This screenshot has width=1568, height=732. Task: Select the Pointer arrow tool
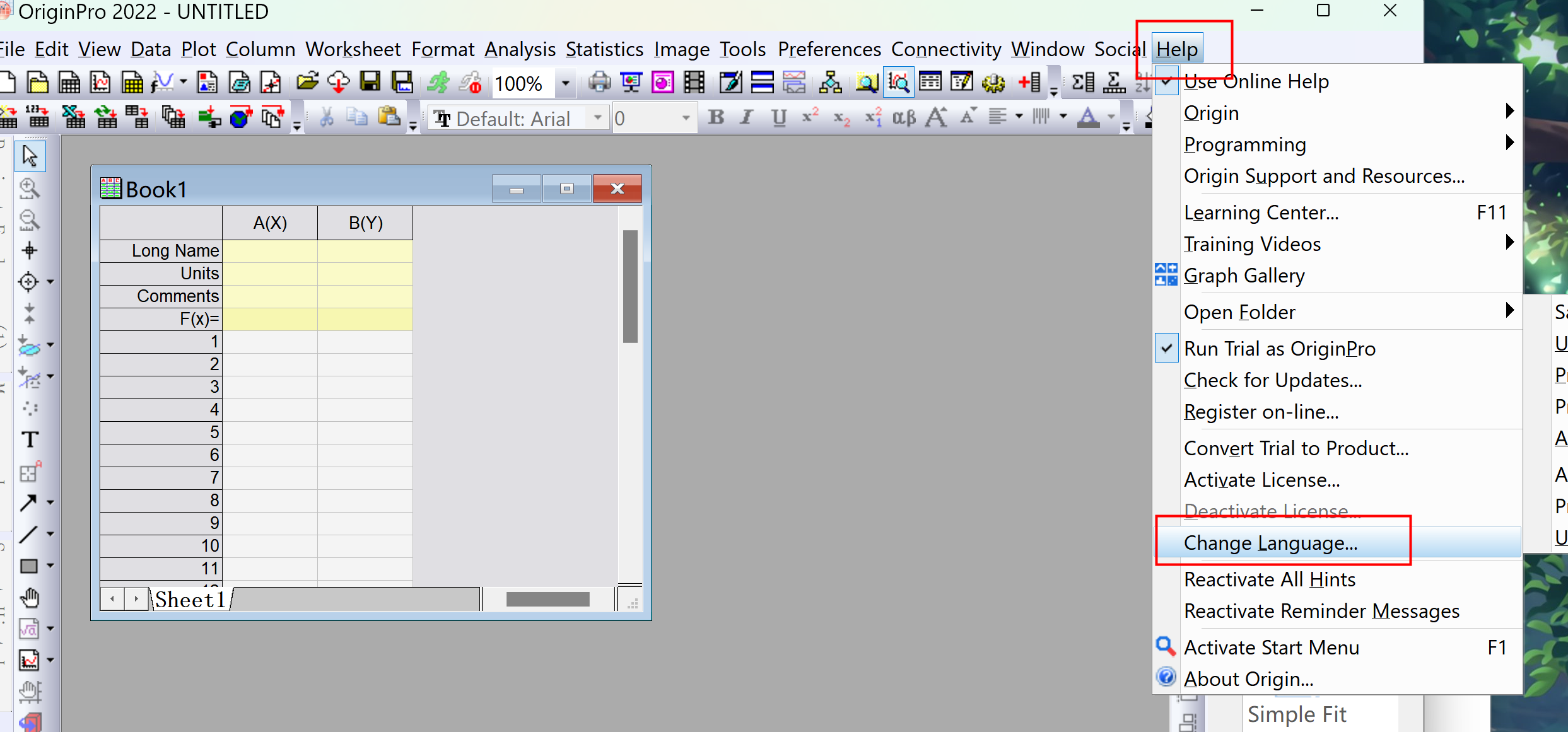30,156
